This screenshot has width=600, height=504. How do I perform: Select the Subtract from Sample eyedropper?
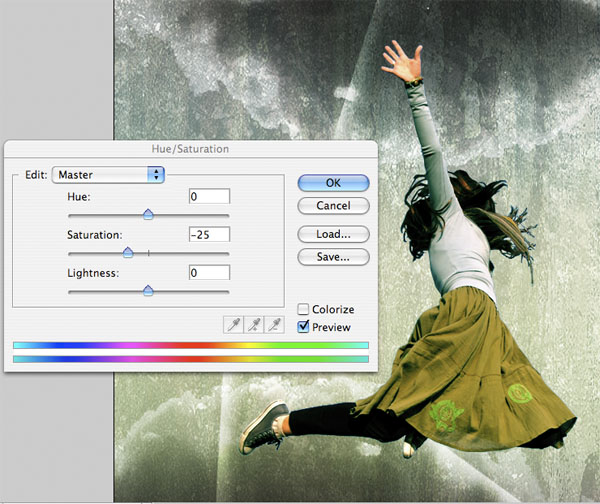click(274, 325)
